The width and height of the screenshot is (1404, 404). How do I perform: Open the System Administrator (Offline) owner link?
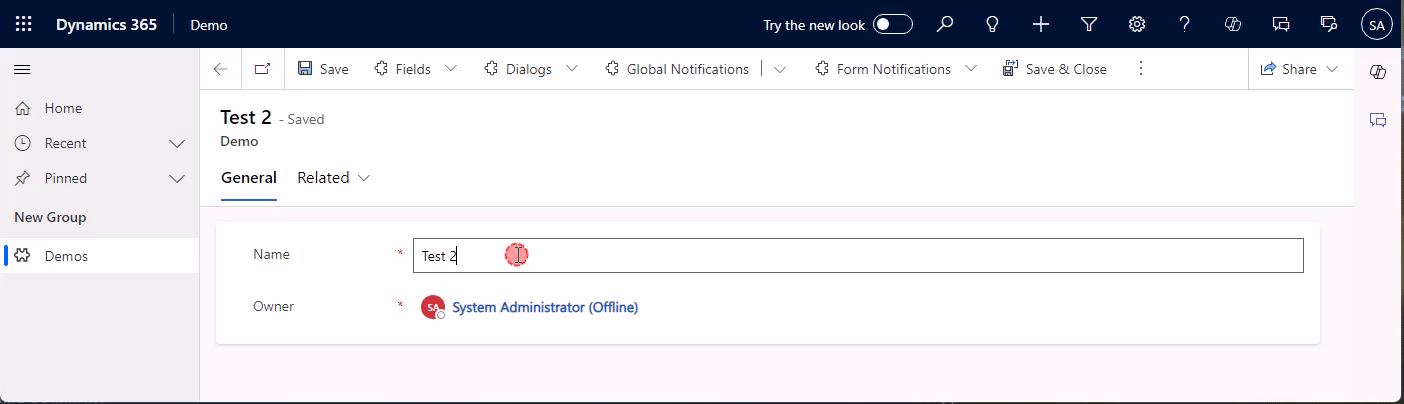[545, 307]
